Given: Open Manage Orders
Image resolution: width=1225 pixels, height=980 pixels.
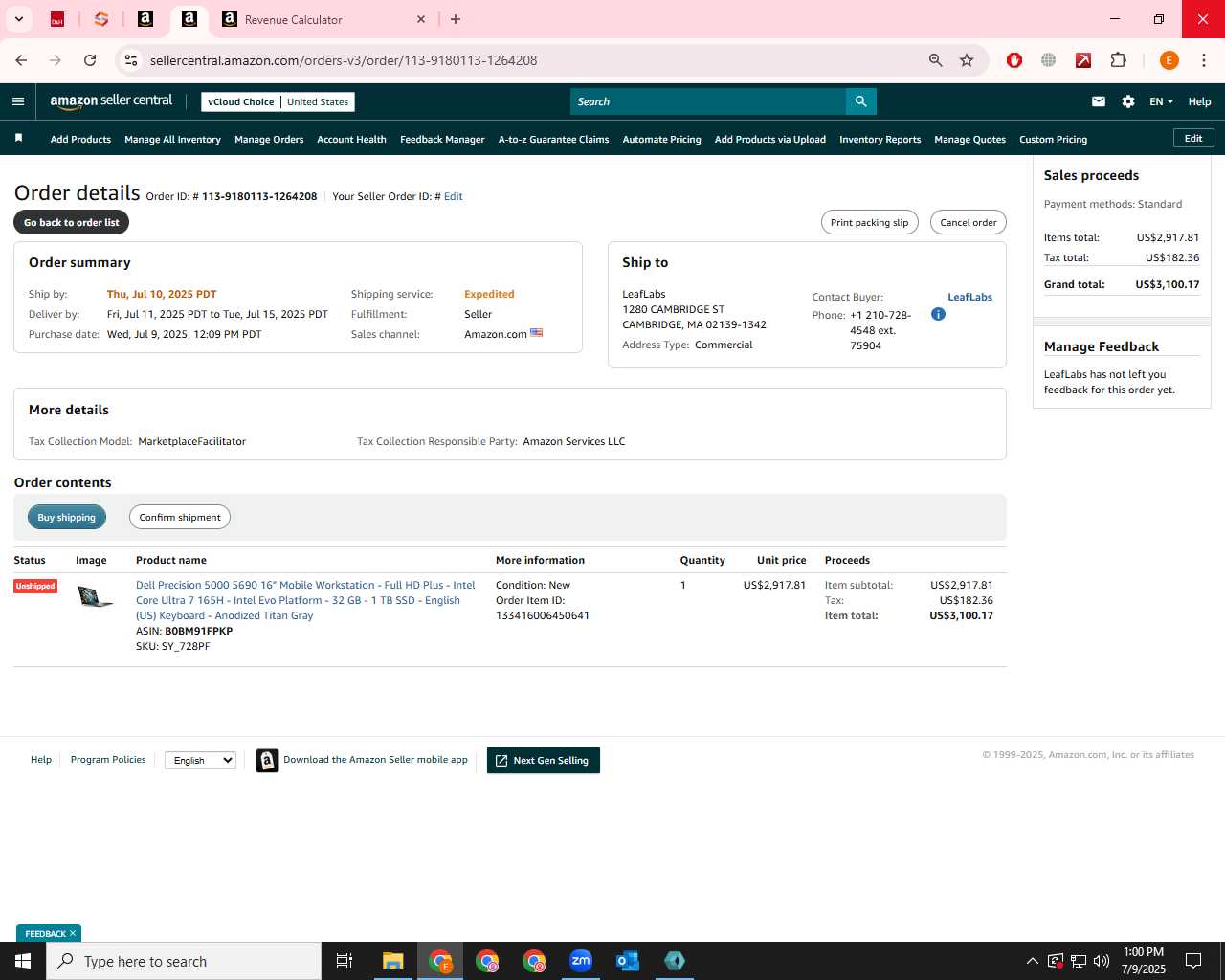Looking at the screenshot, I should tap(269, 139).
